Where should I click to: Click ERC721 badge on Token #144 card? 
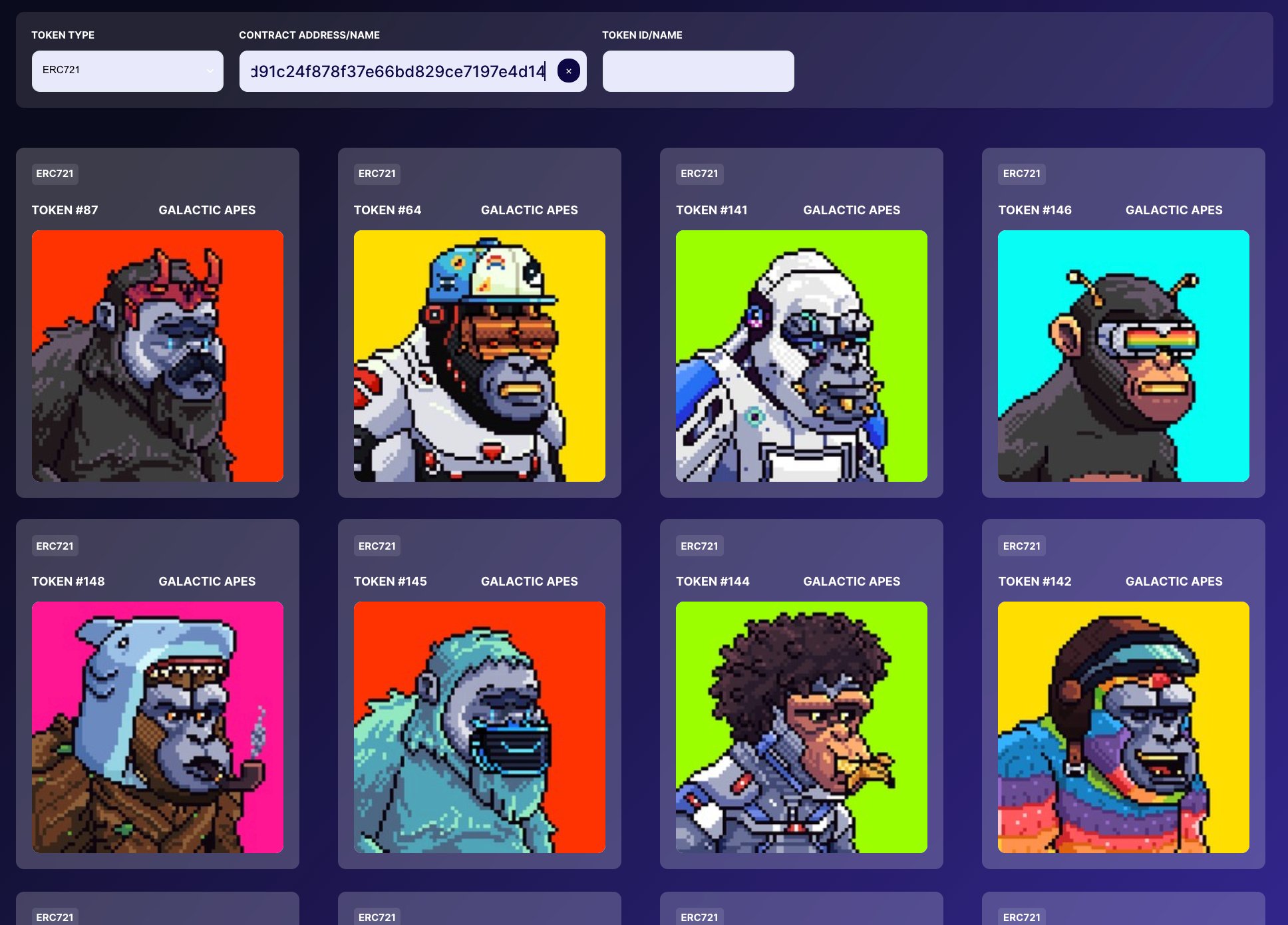click(x=699, y=546)
